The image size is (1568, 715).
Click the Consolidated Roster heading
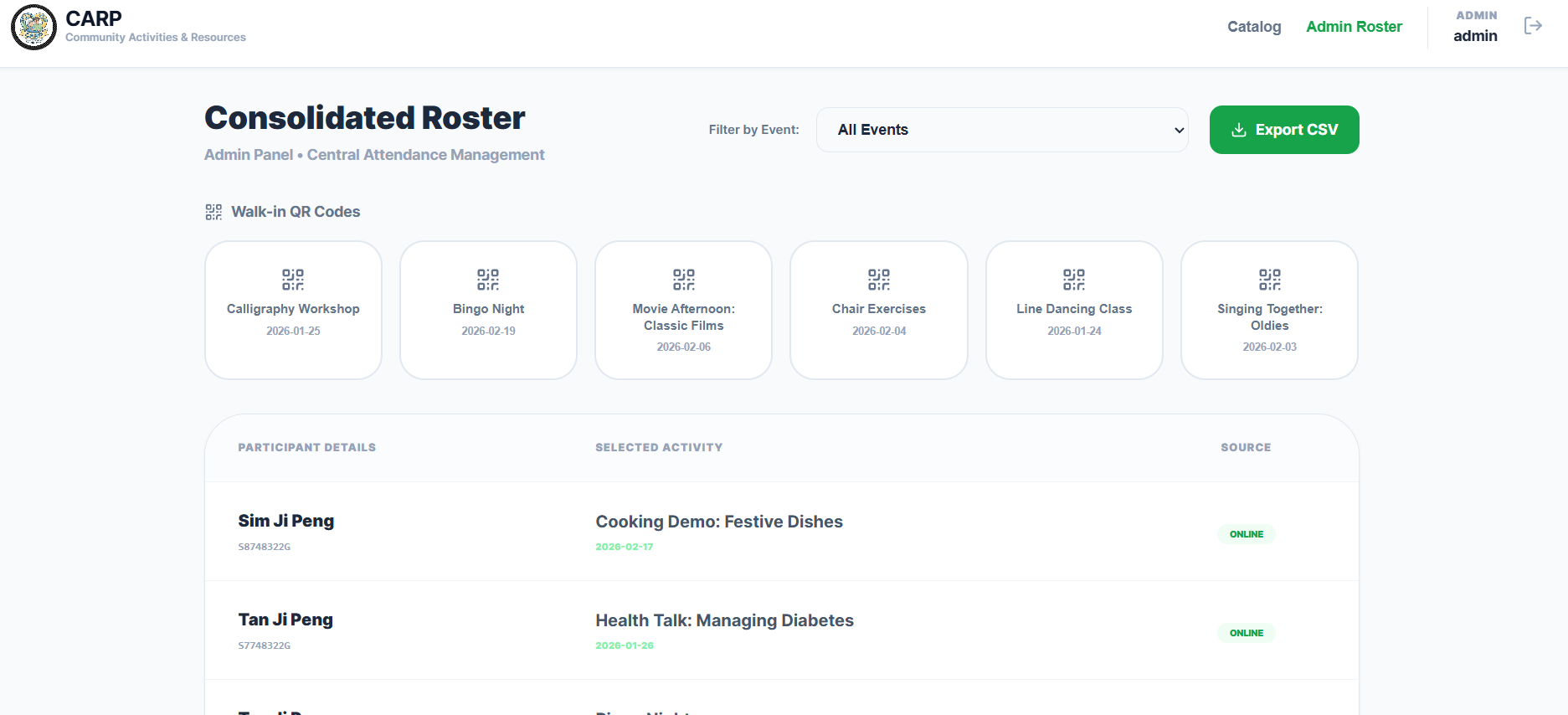tap(365, 118)
